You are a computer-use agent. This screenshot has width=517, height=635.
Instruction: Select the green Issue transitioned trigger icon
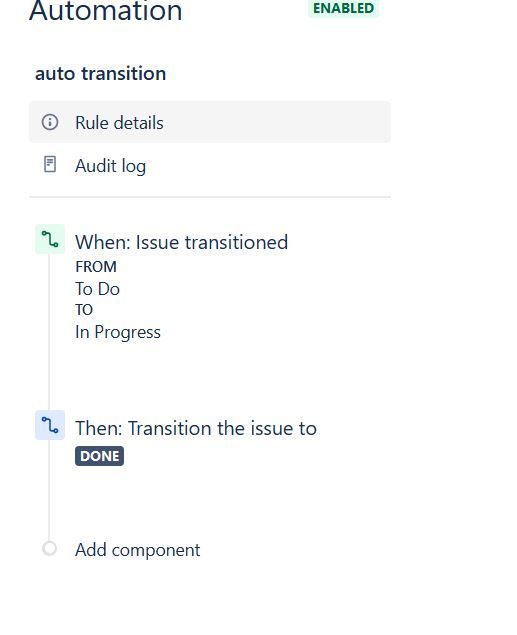pyautogui.click(x=50, y=239)
